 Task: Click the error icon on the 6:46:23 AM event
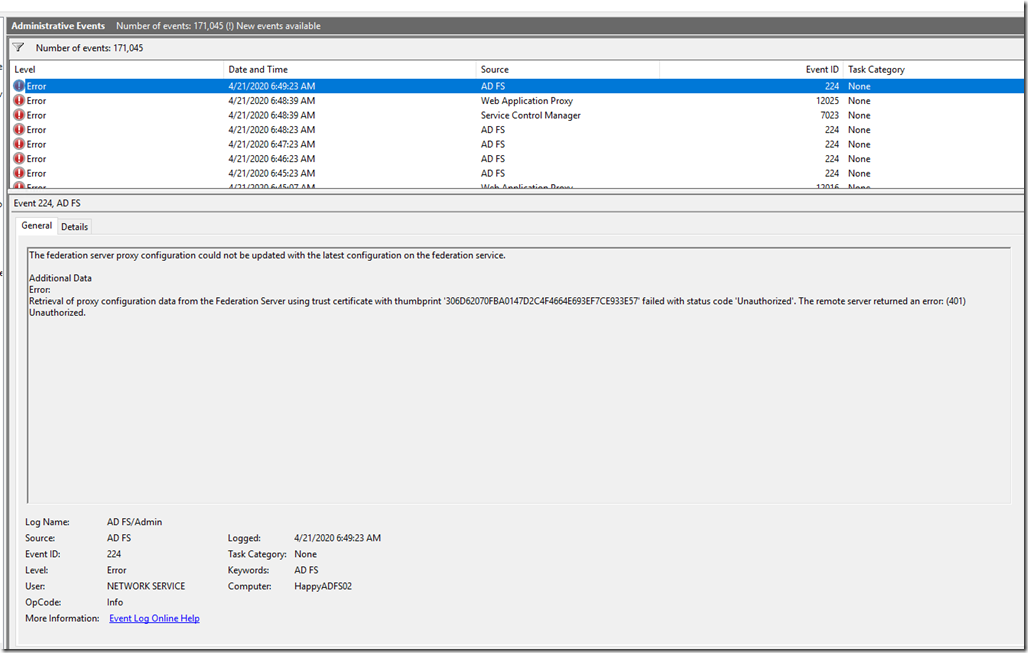(19, 159)
